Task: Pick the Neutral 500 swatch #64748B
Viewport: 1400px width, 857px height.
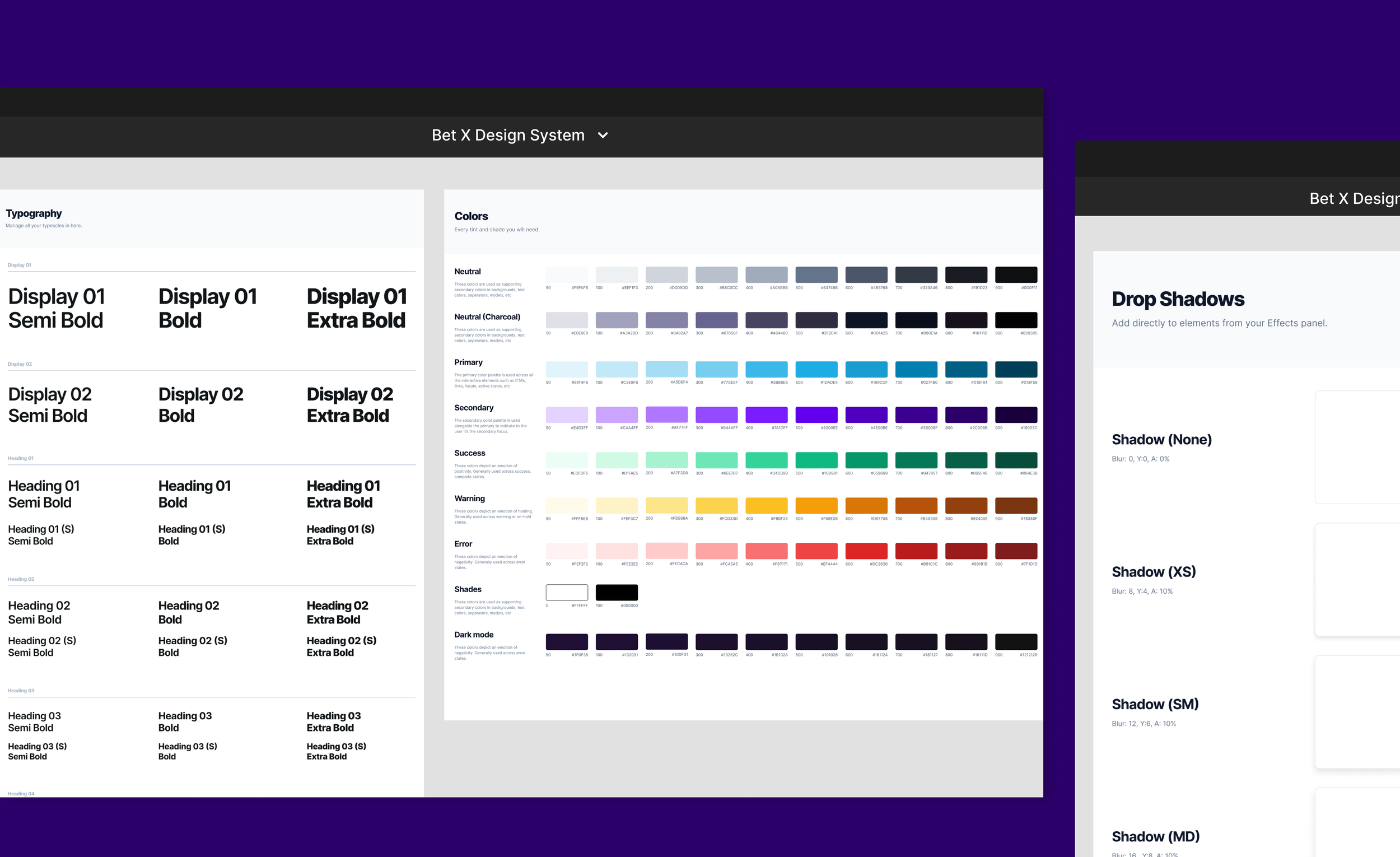Action: point(816,275)
